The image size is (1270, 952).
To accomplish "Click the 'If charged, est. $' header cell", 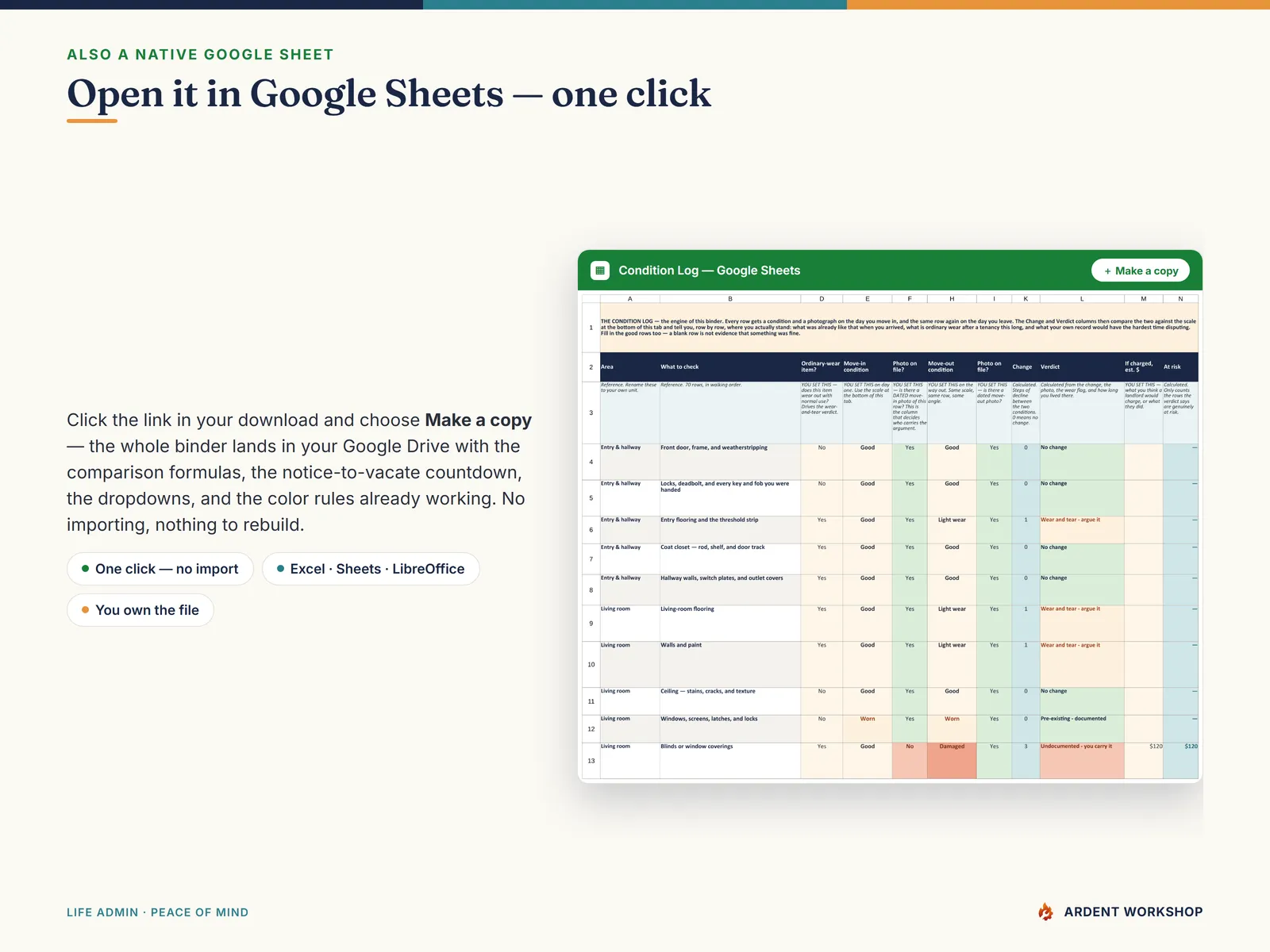I will 1143,367.
